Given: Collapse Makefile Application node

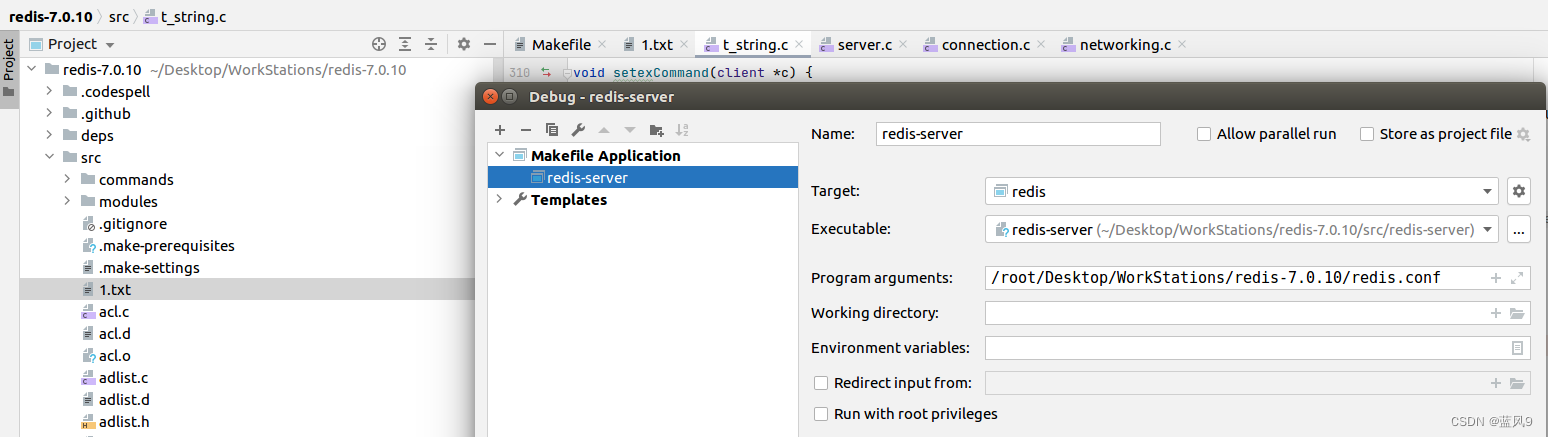Looking at the screenshot, I should (x=499, y=155).
